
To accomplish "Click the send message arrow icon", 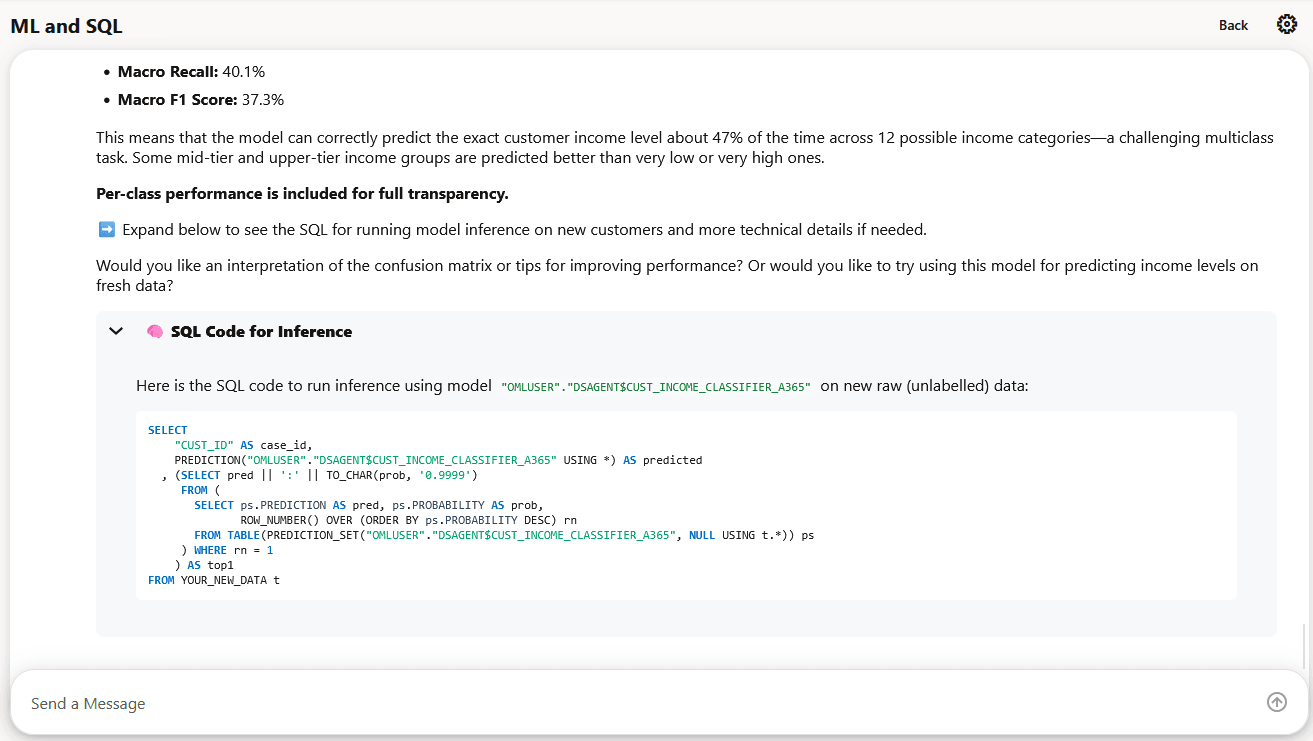I will pyautogui.click(x=1277, y=702).
